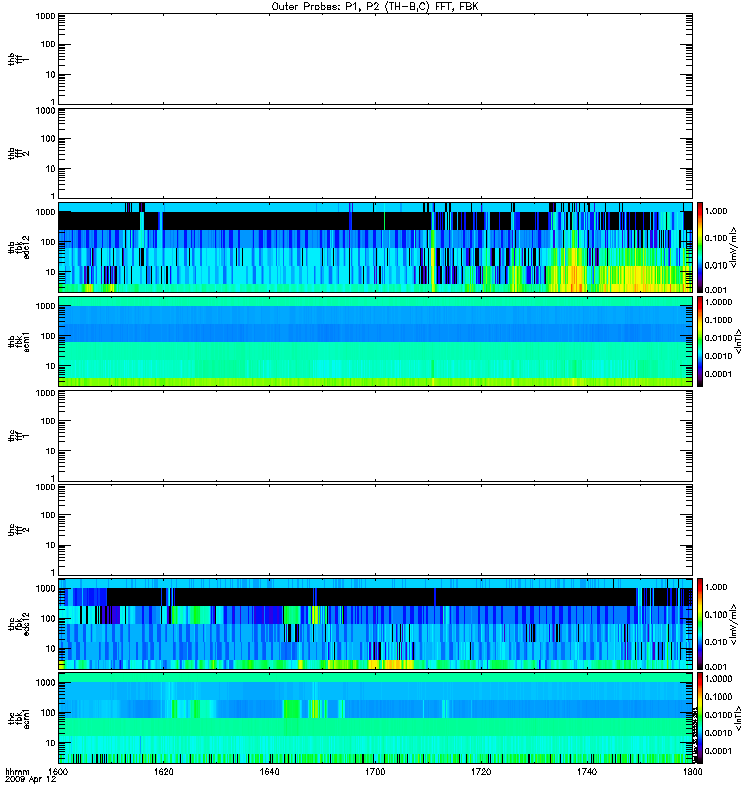Click '1.000' tick on thb edc12 colorbar
Screen dimensions: 750x800
[x=716, y=211]
